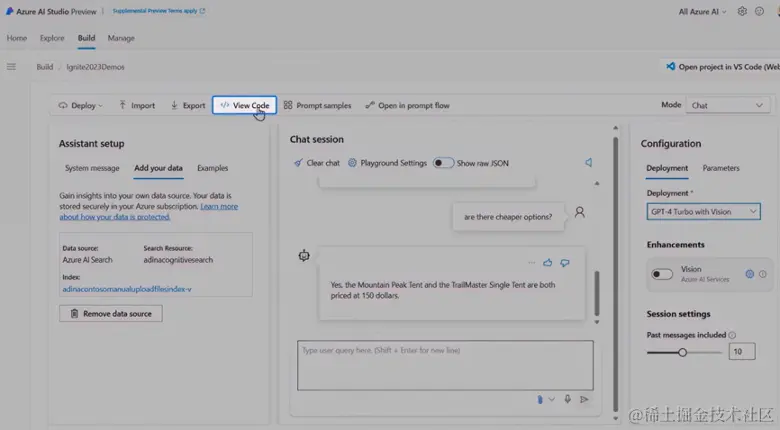The height and width of the screenshot is (430, 780).
Task: Select the Build tab
Action: coord(86,38)
